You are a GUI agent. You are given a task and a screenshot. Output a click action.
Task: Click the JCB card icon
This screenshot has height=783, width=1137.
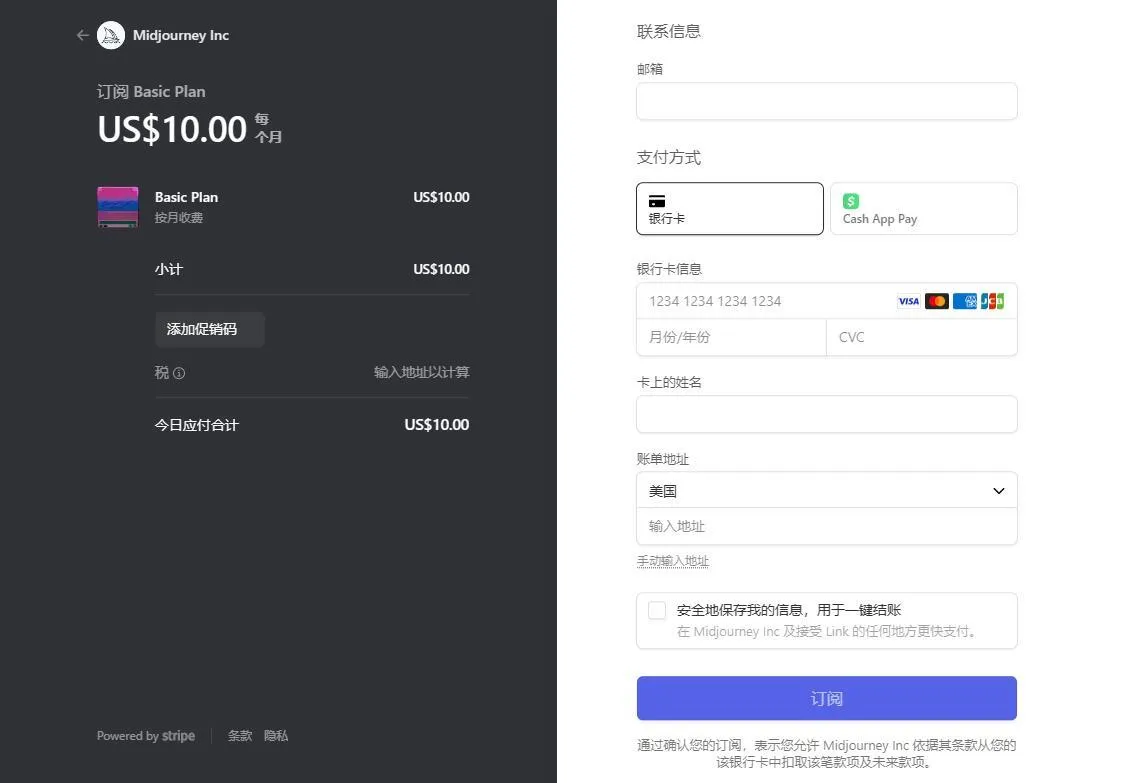[992, 301]
